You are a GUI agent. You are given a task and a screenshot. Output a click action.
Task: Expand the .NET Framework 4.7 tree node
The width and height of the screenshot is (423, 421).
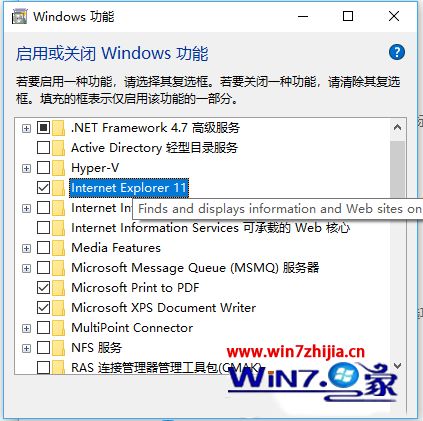point(26,128)
